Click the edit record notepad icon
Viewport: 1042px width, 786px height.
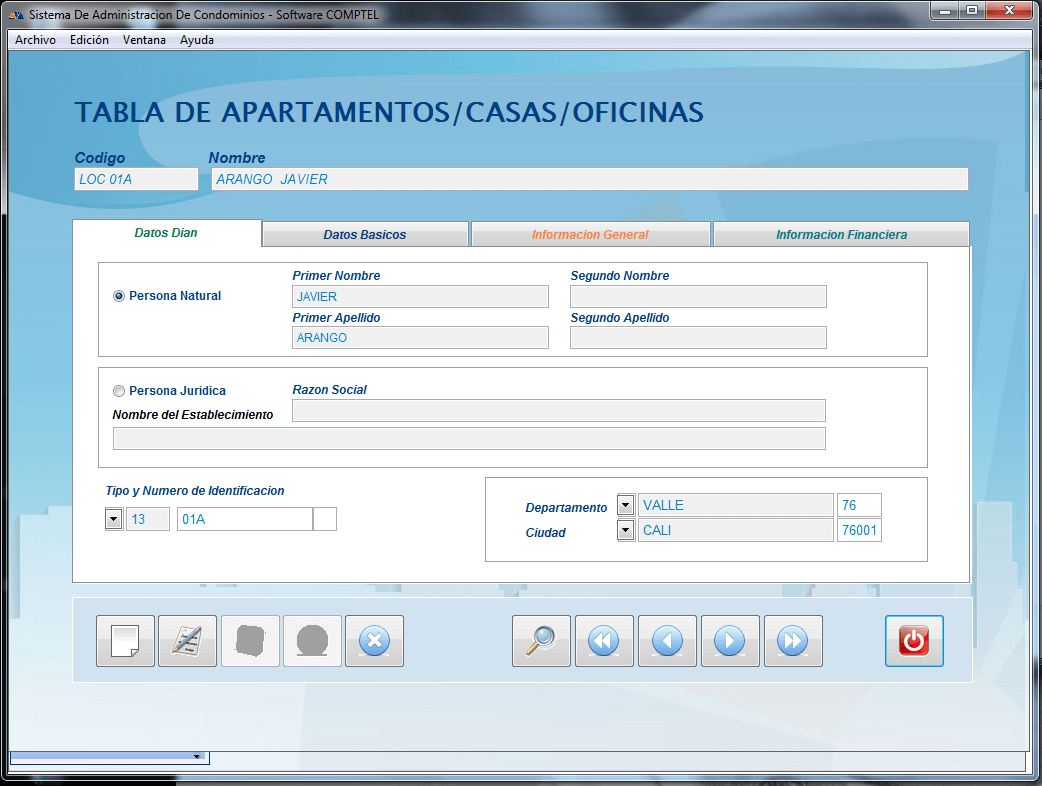point(187,641)
